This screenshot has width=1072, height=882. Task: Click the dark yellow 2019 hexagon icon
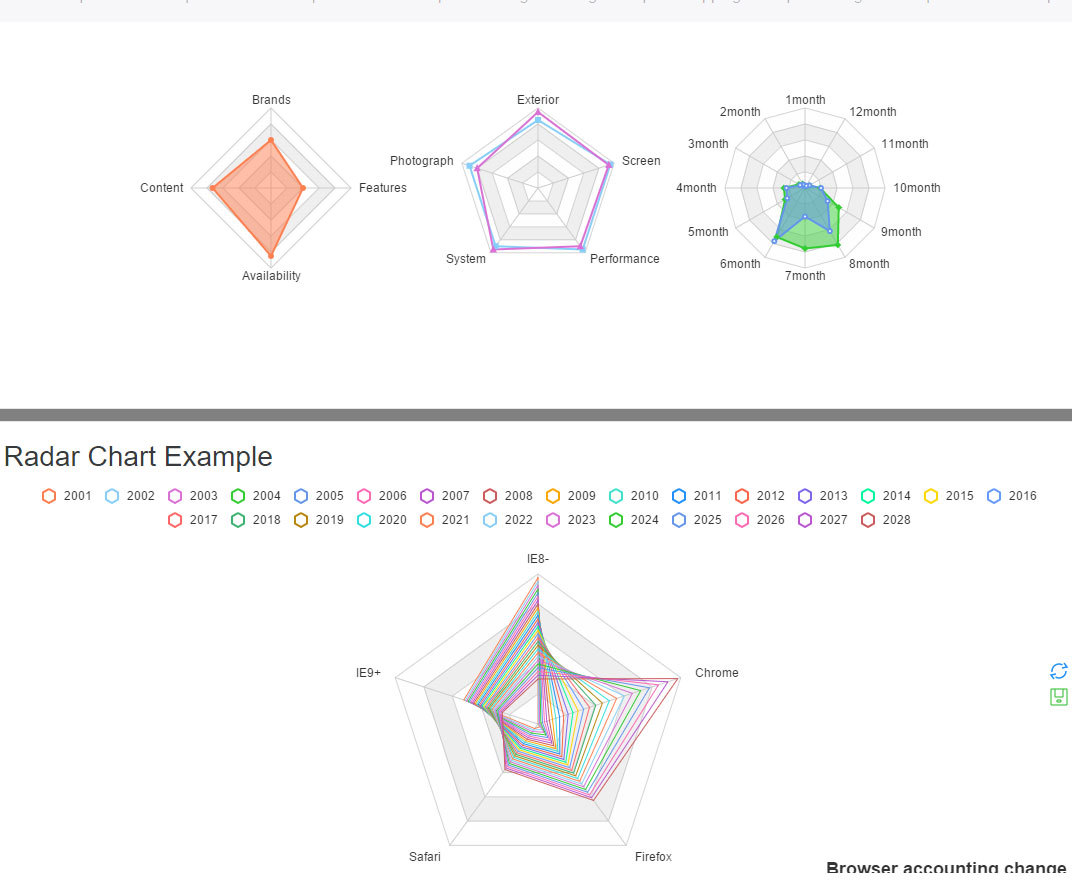point(300,519)
